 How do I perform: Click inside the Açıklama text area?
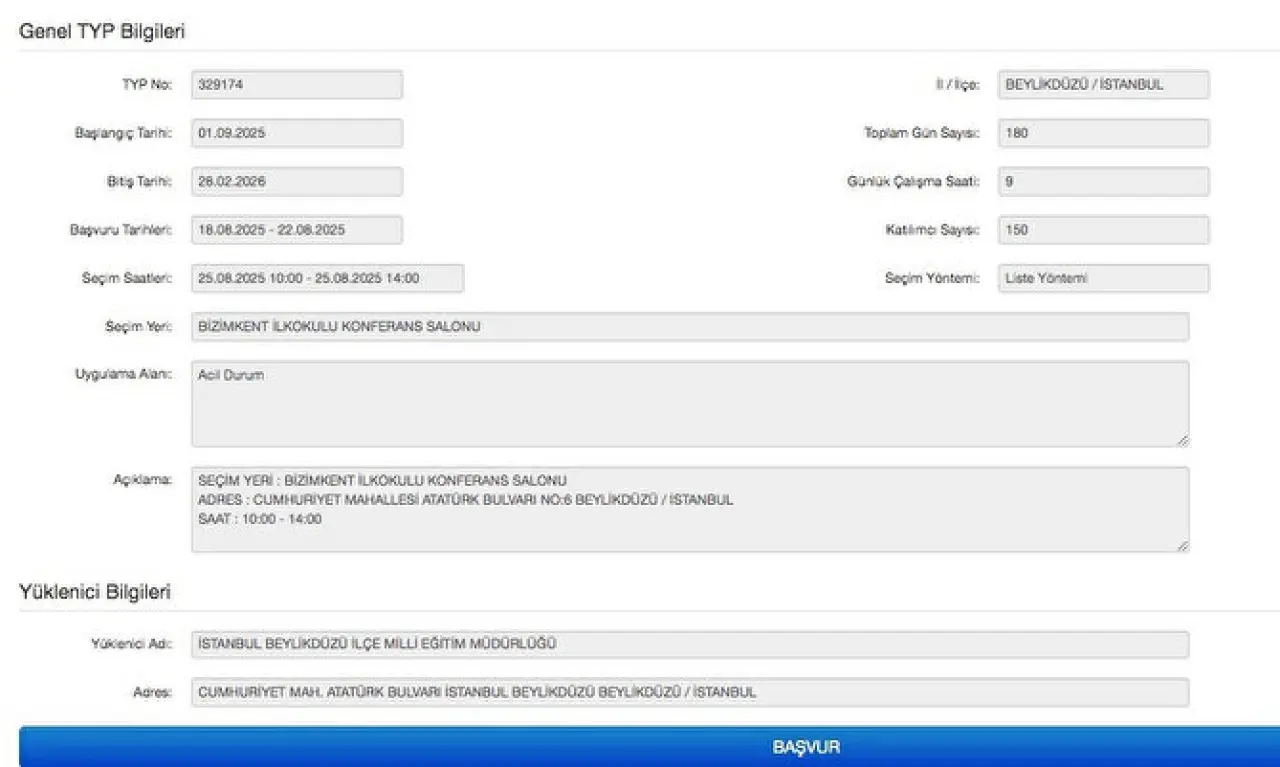pyautogui.click(x=689, y=509)
